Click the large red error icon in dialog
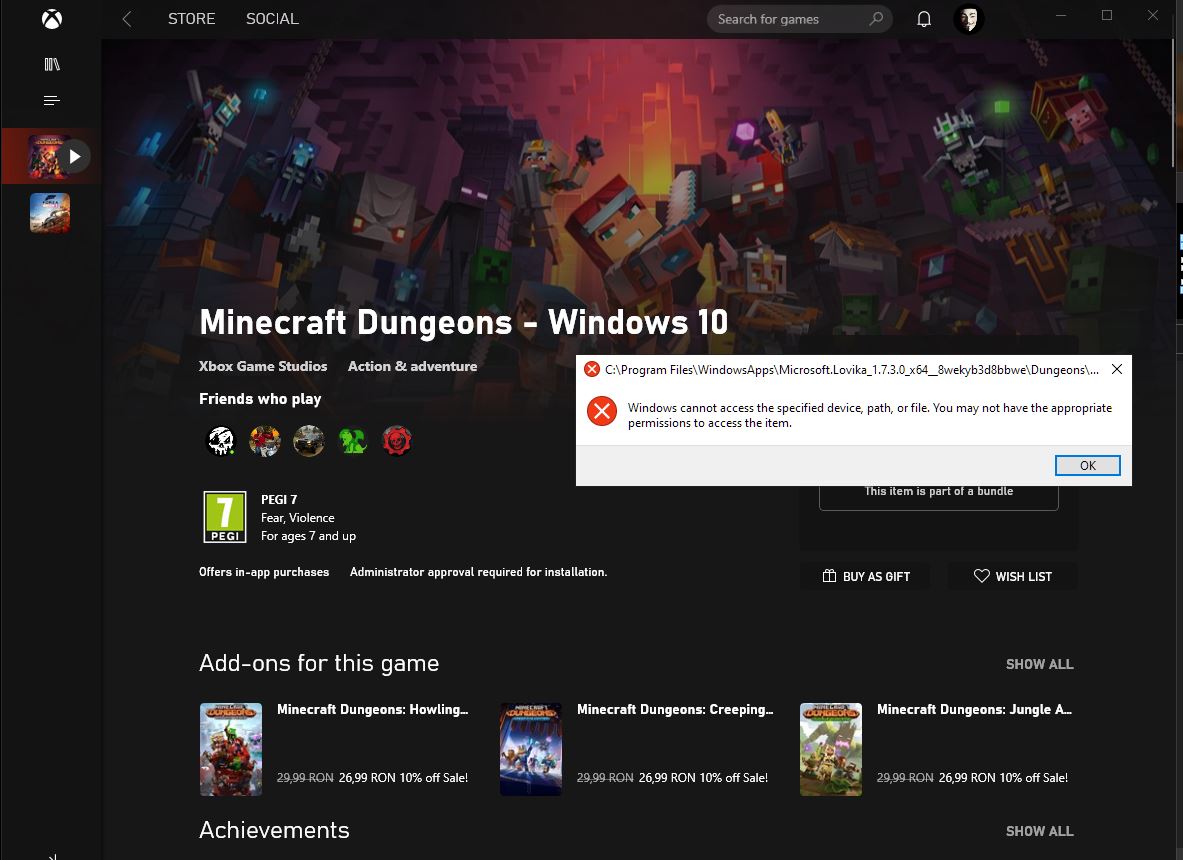Viewport: 1183px width, 860px height. [602, 411]
